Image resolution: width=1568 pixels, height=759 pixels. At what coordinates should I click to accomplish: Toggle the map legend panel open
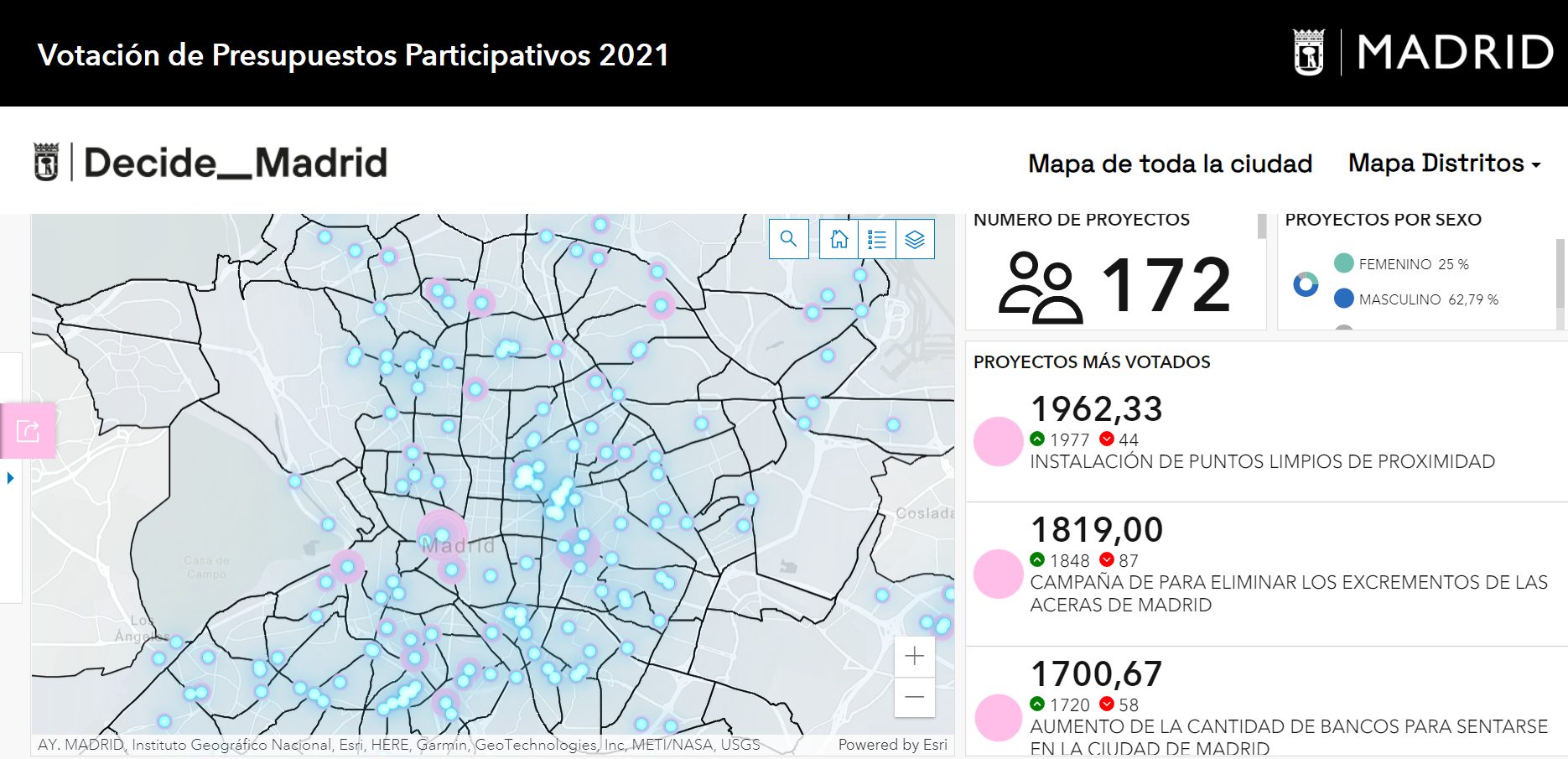tap(877, 238)
